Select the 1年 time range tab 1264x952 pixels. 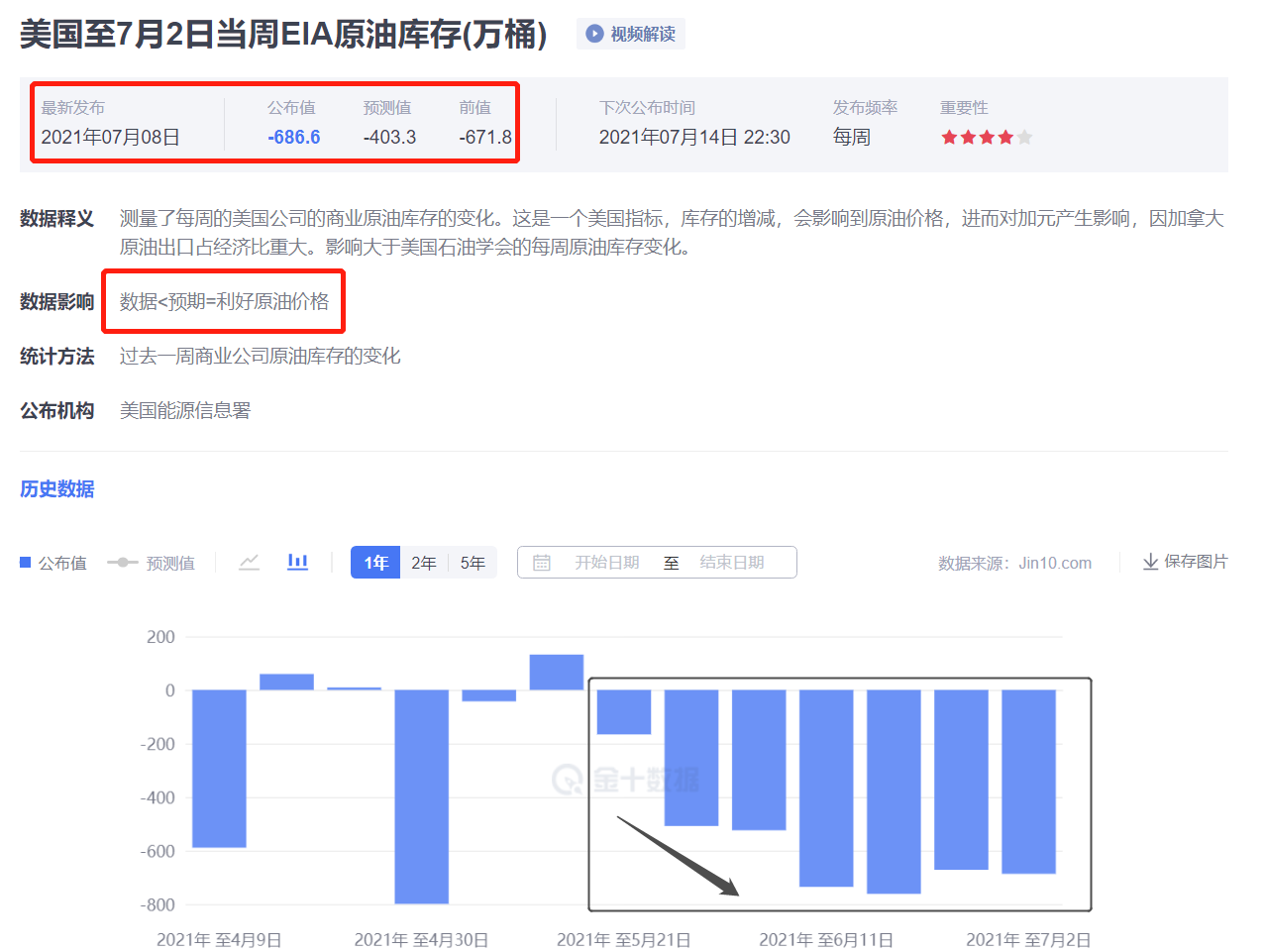click(375, 563)
